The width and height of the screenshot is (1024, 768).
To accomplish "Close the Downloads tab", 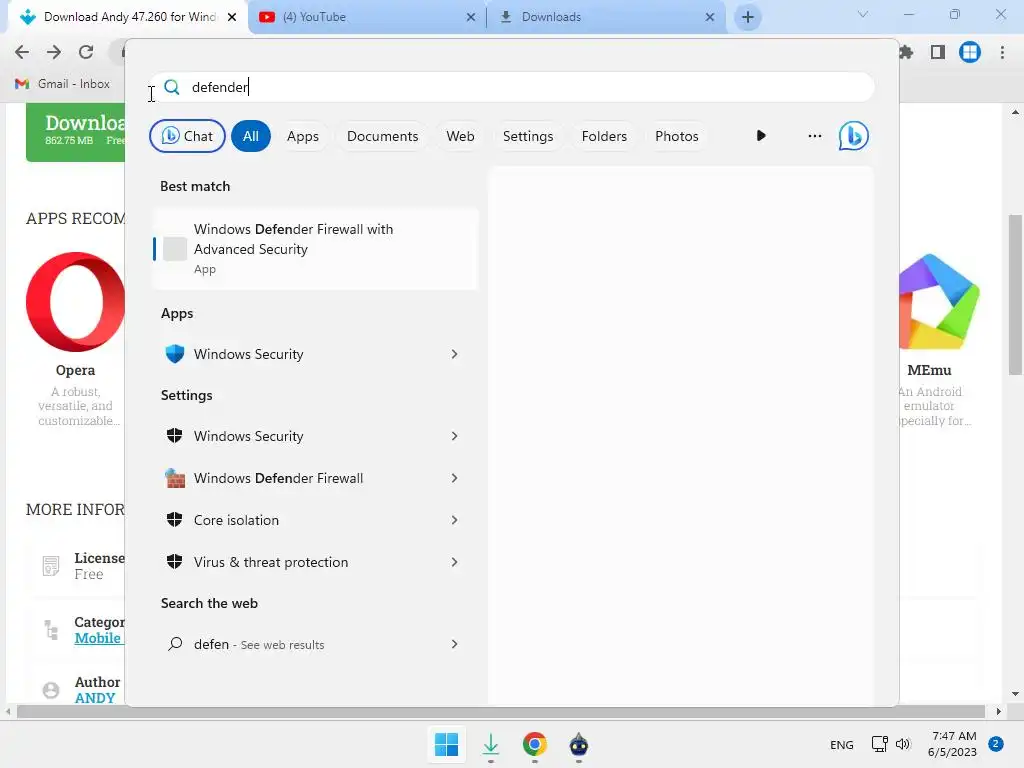I will (x=710, y=17).
